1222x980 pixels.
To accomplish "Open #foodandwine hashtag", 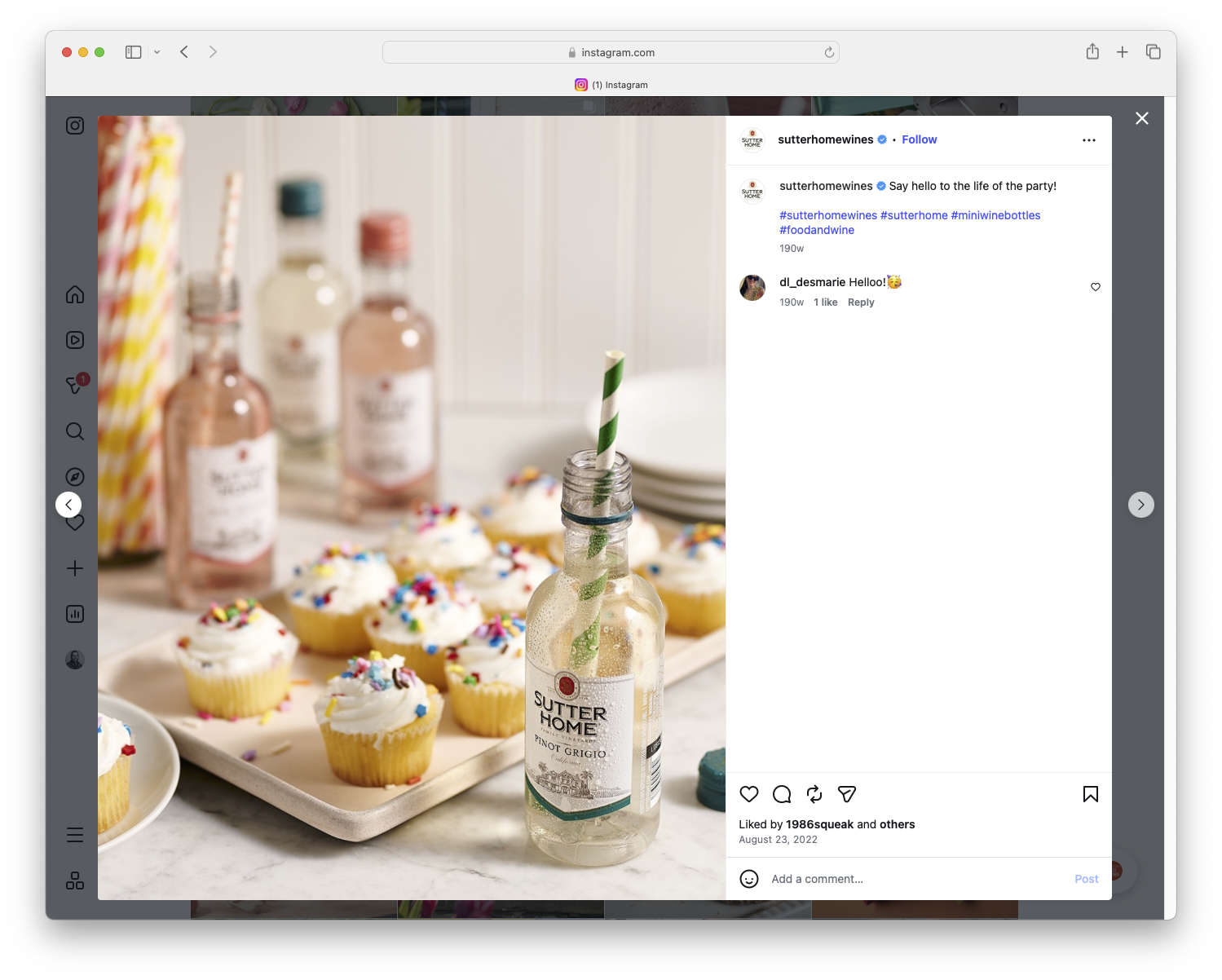I will click(x=817, y=230).
